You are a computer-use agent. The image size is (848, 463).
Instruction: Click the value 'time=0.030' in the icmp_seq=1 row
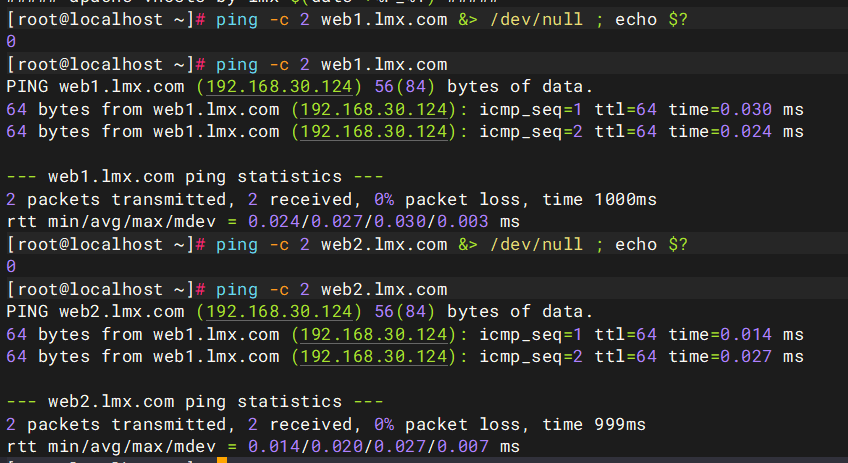pos(720,109)
